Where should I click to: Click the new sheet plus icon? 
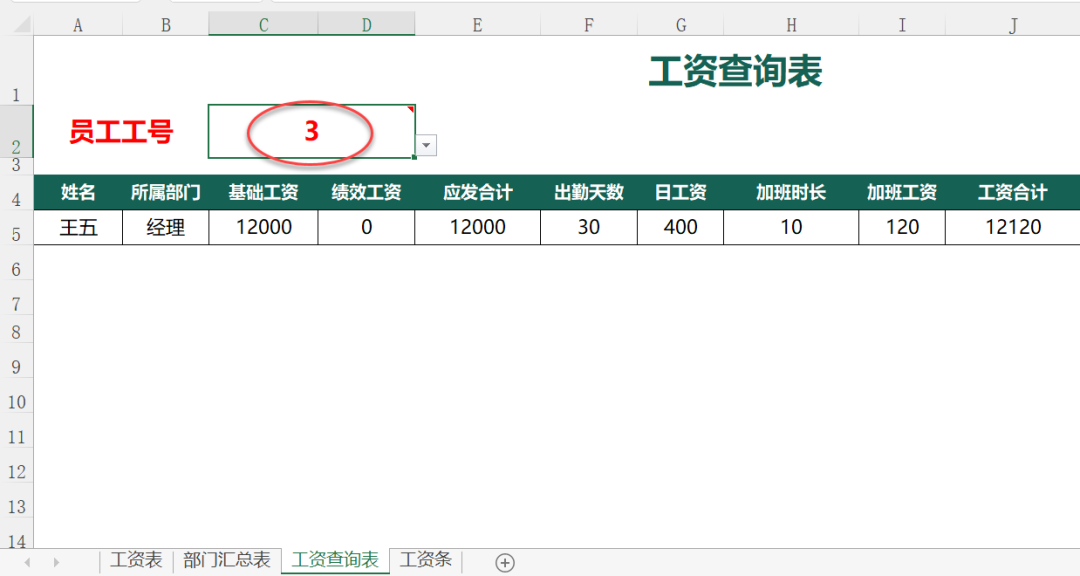(505, 563)
